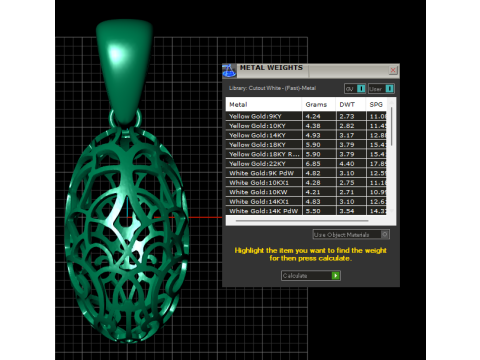Open the Use Object Materials dropdown
This screenshot has width=480, height=360.
[351, 234]
